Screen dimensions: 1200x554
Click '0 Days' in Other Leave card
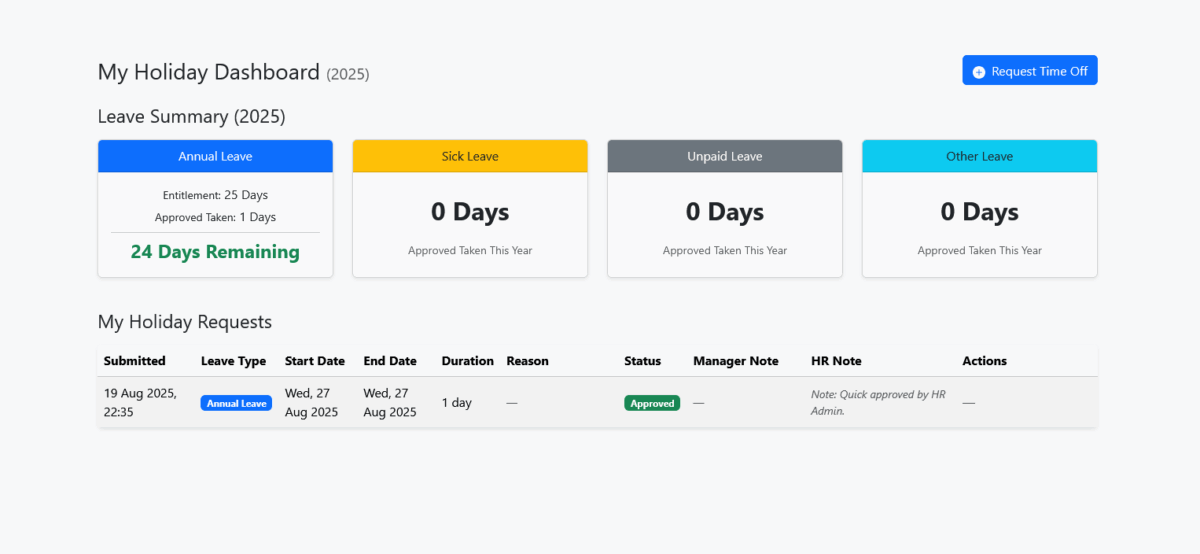[980, 212]
